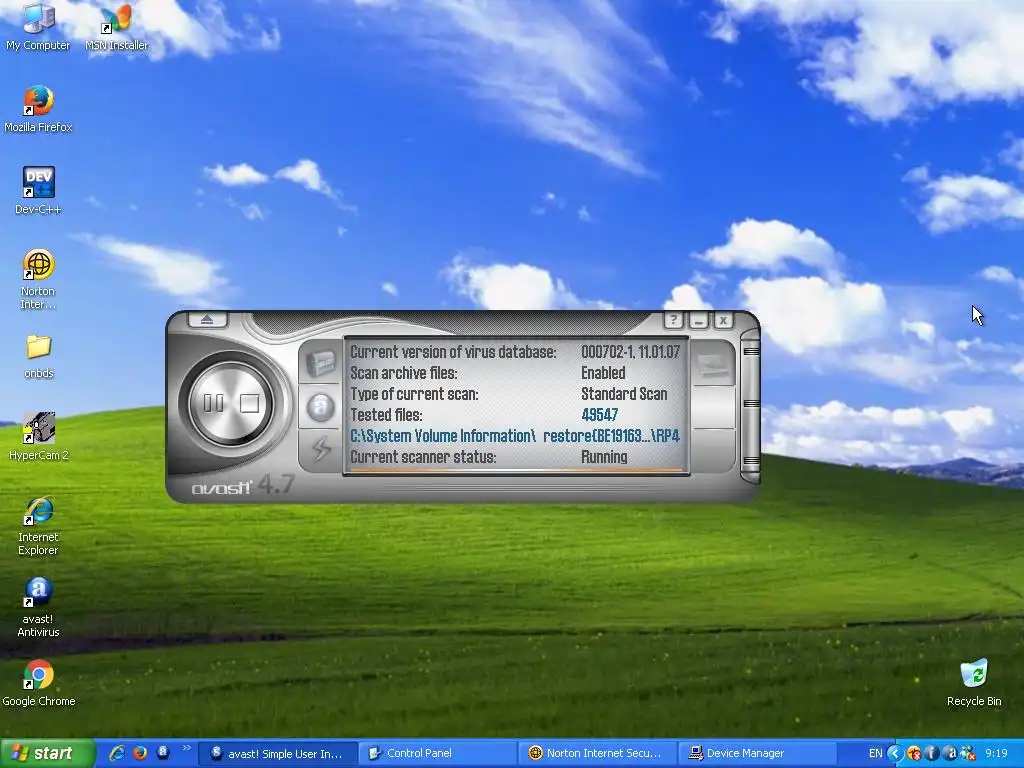Viewport: 1024px width, 768px height.
Task: Click the blue 'i' ball tray icon
Action: click(x=932, y=754)
